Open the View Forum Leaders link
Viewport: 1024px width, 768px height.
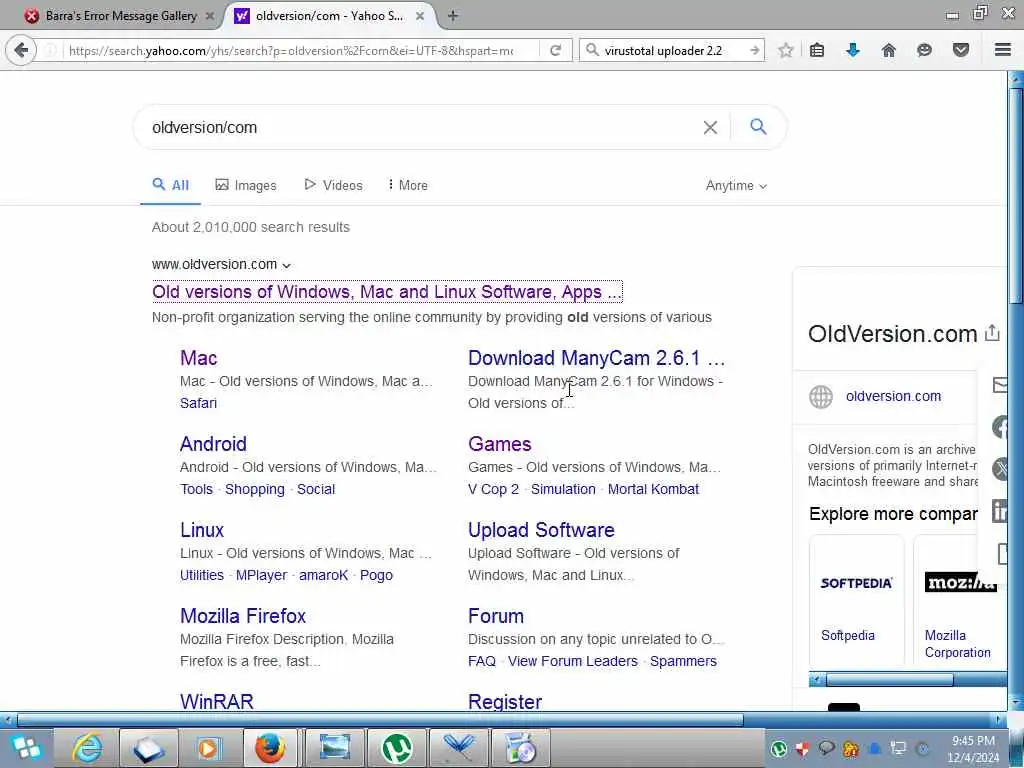click(573, 661)
